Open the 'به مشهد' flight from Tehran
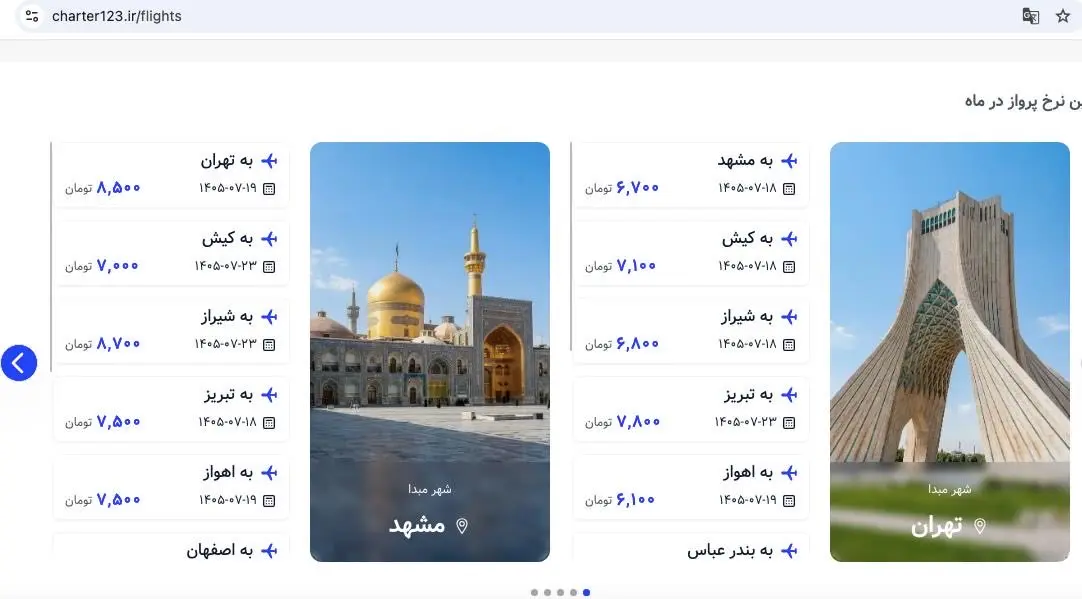This screenshot has height=599, width=1082. tap(691, 175)
